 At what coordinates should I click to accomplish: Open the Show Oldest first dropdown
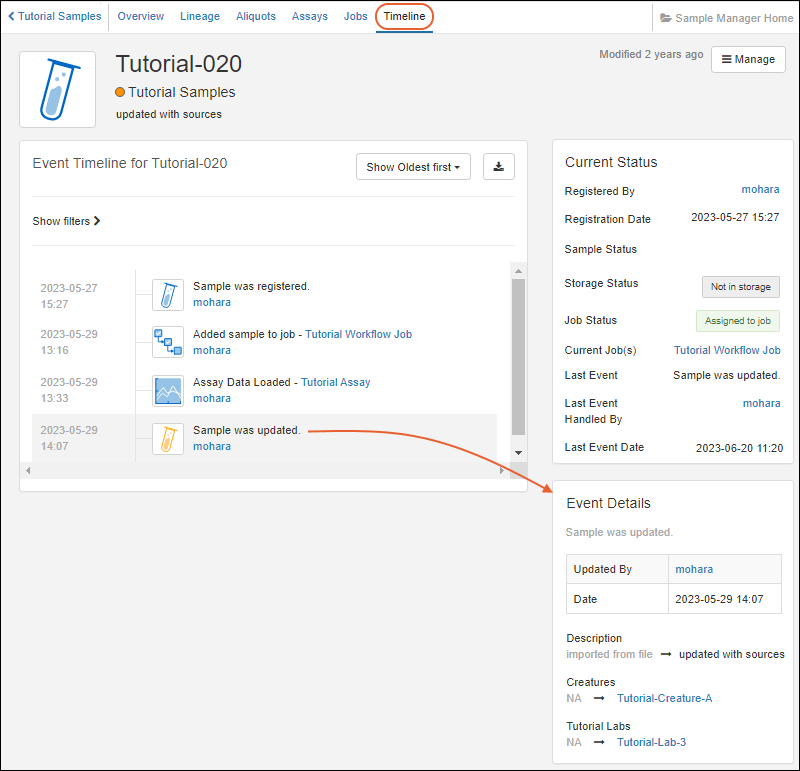coord(413,167)
